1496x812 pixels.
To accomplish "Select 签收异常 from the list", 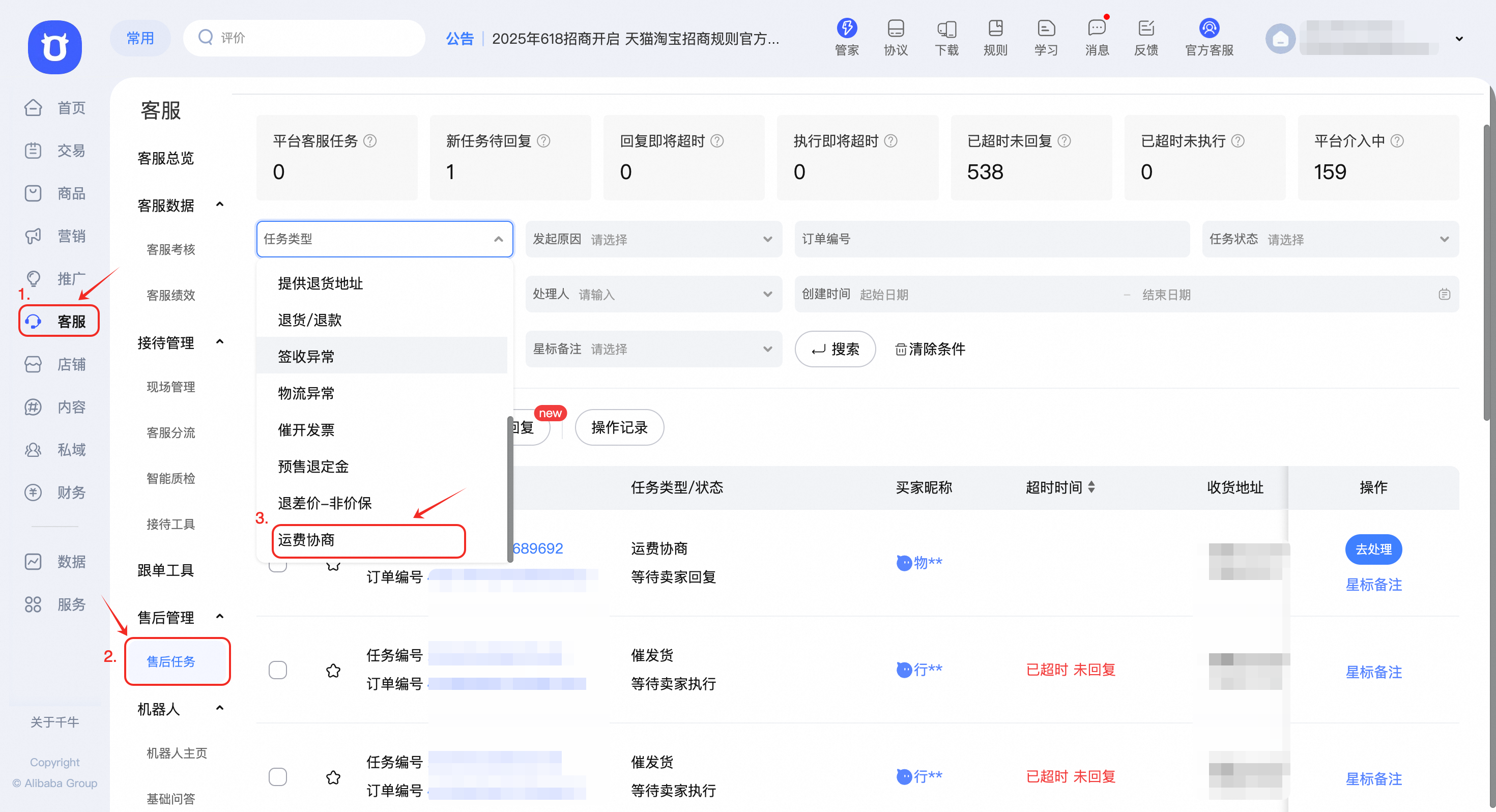I will 382,357.
